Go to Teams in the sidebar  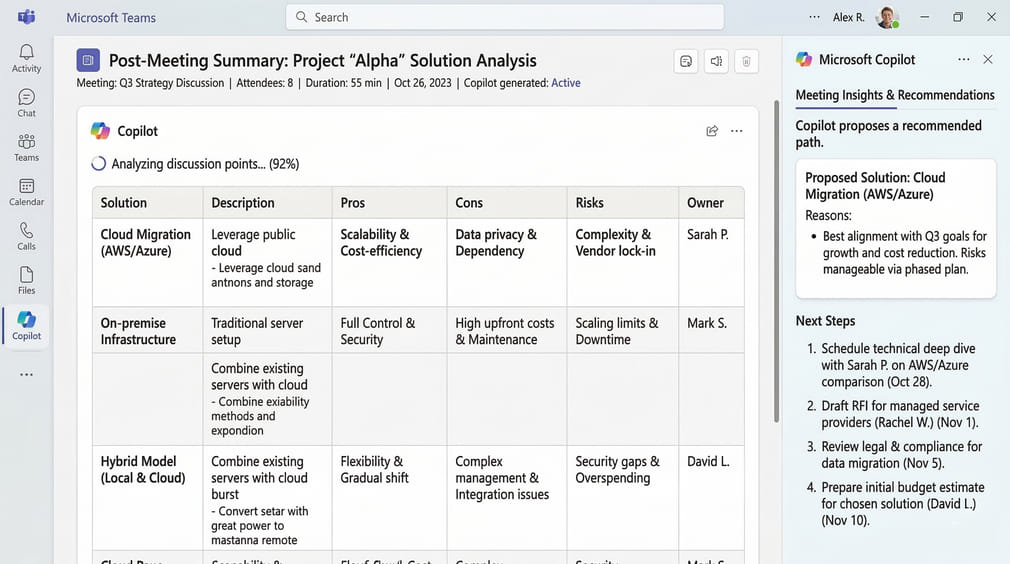[26, 147]
